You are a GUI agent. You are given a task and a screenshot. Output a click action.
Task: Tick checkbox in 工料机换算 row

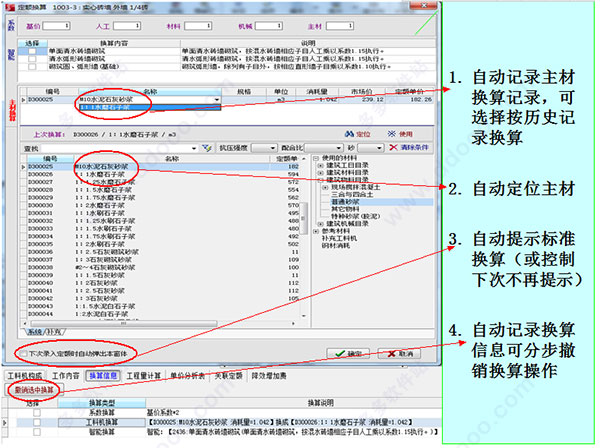[37, 422]
